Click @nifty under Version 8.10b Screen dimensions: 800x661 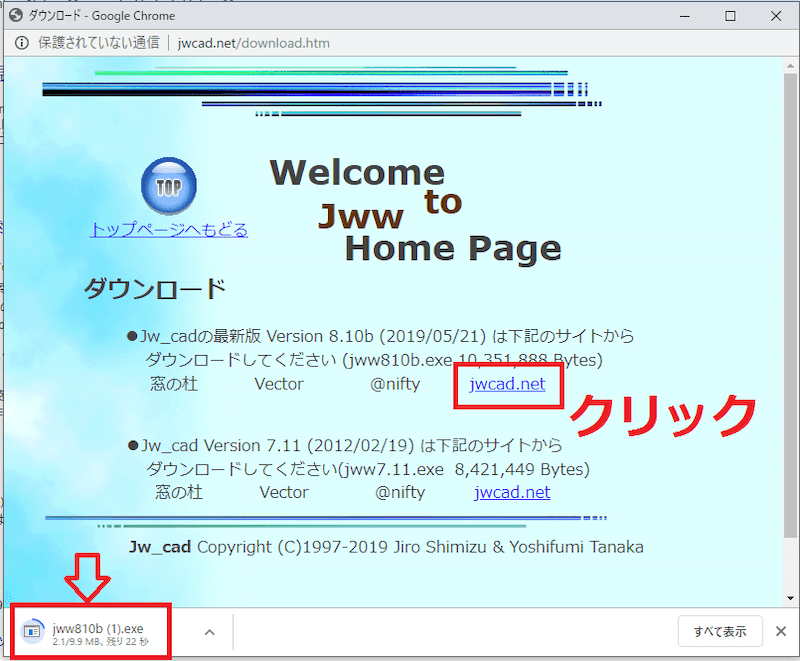pyautogui.click(x=395, y=384)
